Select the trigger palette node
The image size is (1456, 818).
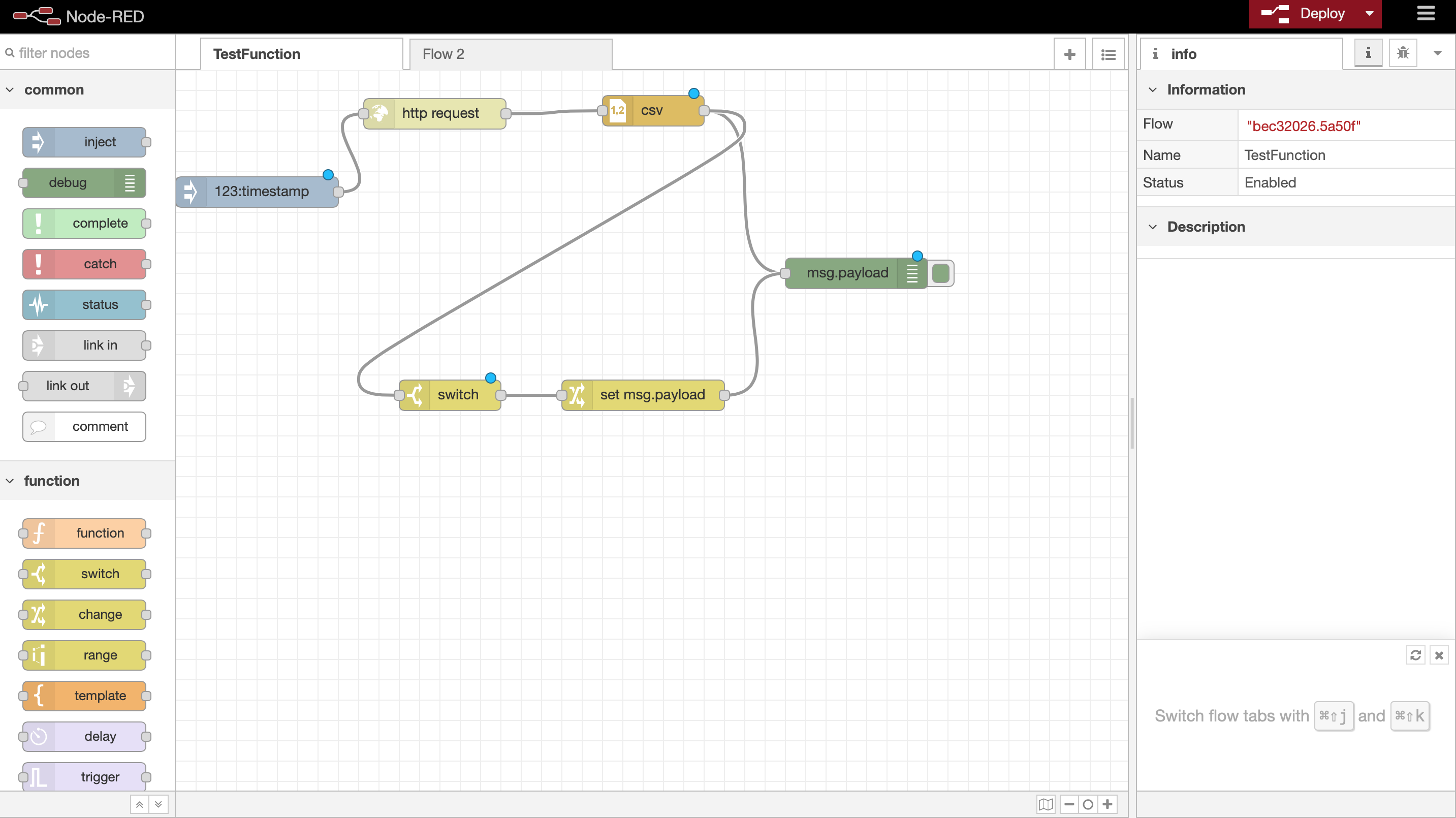[x=84, y=777]
